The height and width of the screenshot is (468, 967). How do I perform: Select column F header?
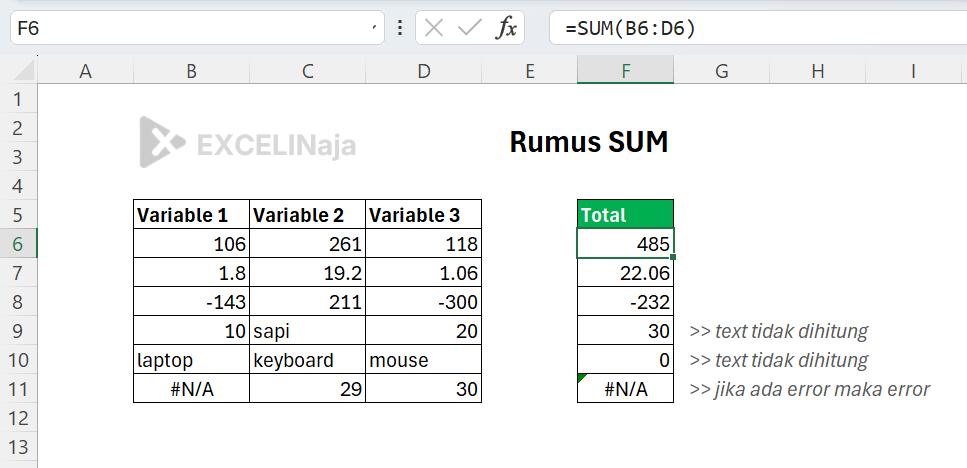coord(625,72)
